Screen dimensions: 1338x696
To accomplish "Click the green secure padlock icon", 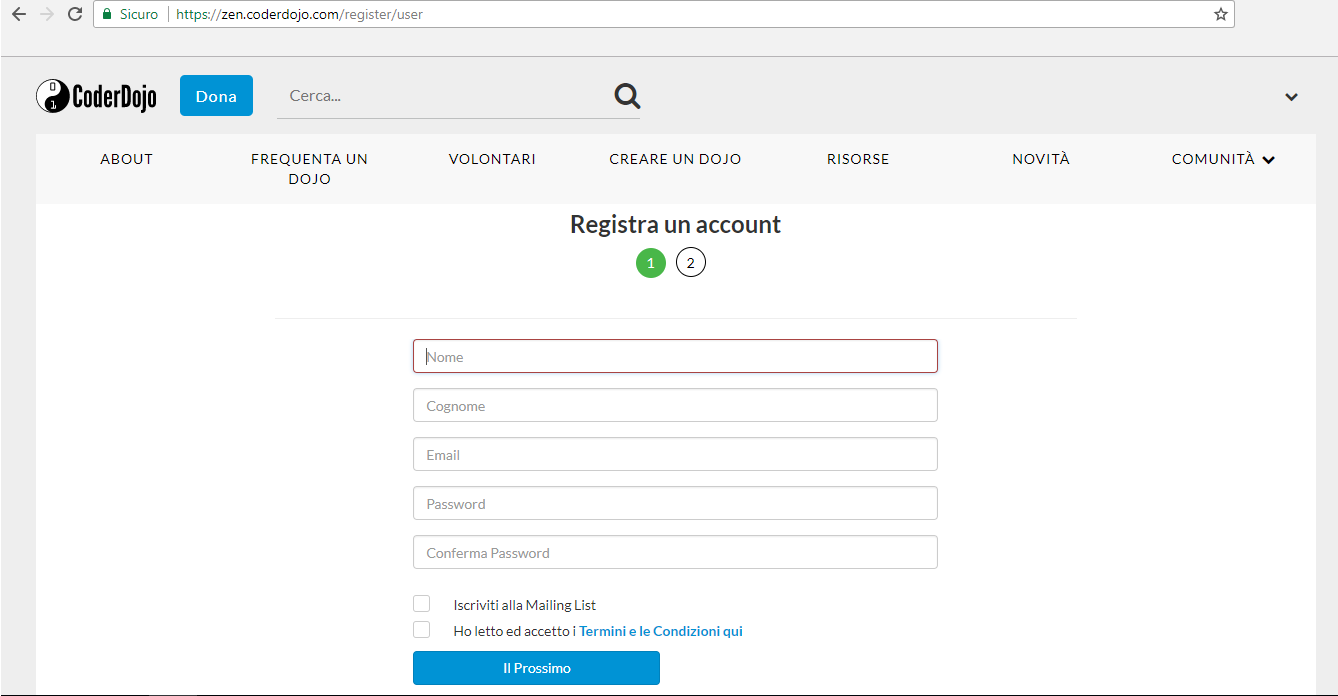I will click(107, 14).
